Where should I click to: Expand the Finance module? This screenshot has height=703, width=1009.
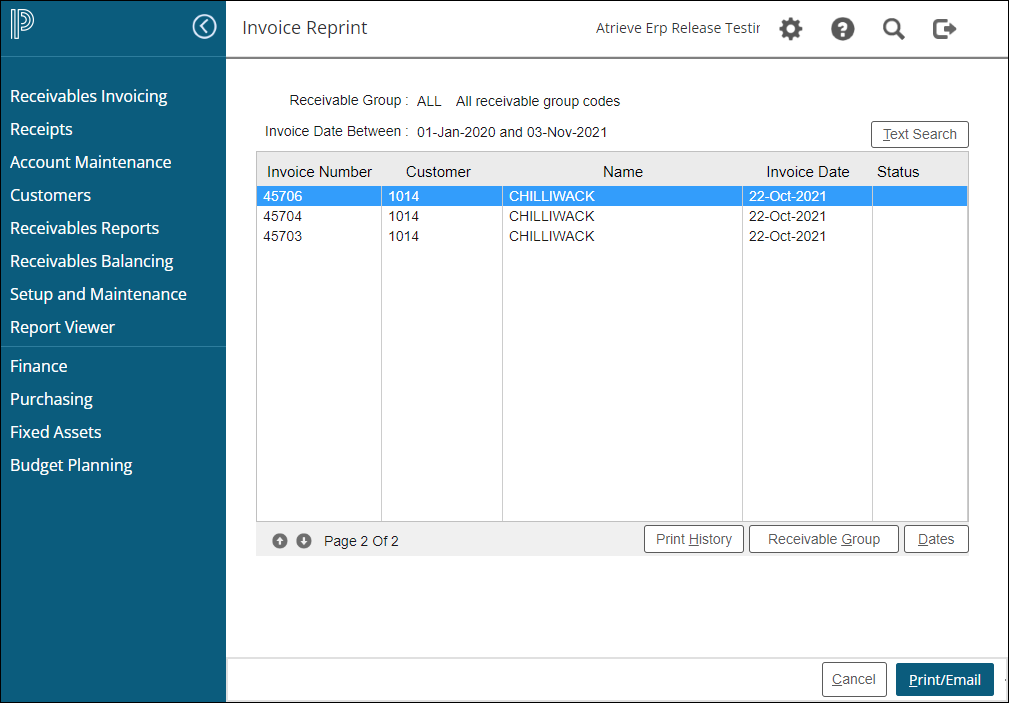click(x=39, y=366)
